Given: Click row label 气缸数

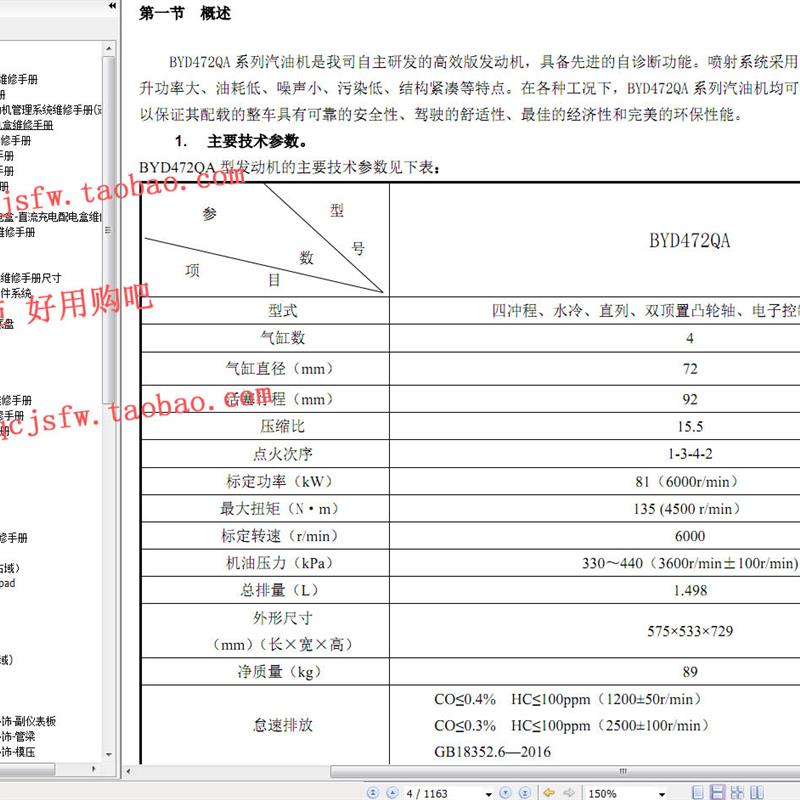Looking at the screenshot, I should pos(282,338).
